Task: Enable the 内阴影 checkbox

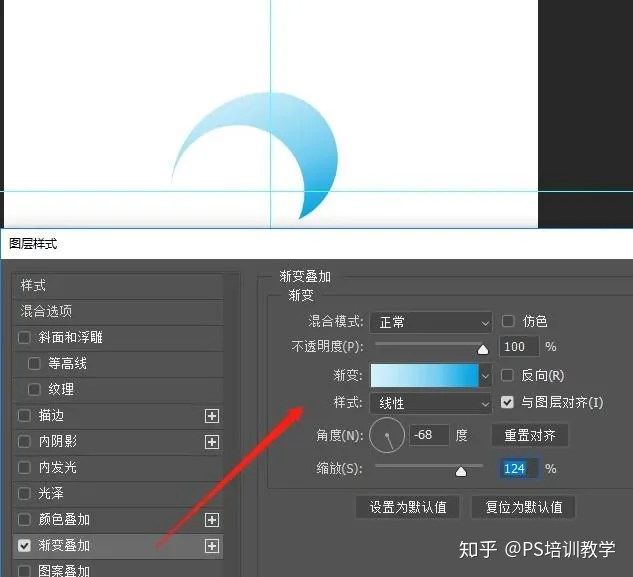Action: pos(24,441)
